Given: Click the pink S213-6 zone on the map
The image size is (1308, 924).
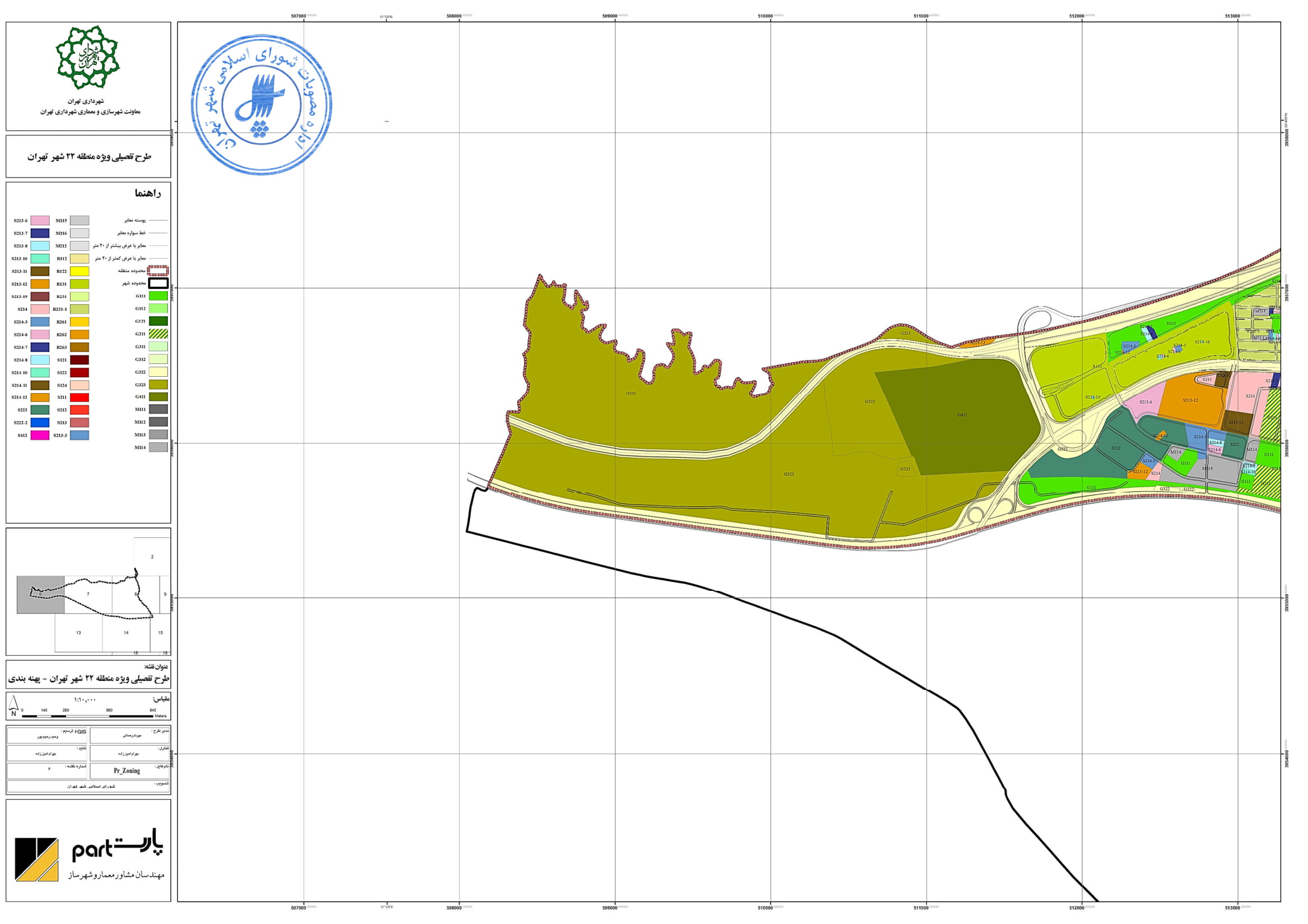Looking at the screenshot, I should click(1145, 402).
